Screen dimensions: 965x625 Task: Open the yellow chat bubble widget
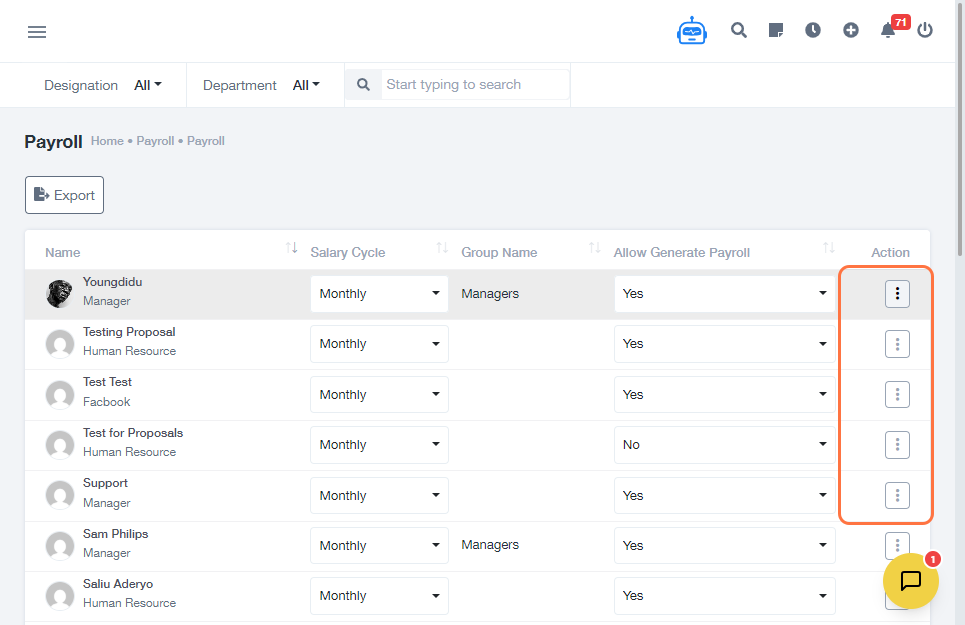tap(910, 580)
